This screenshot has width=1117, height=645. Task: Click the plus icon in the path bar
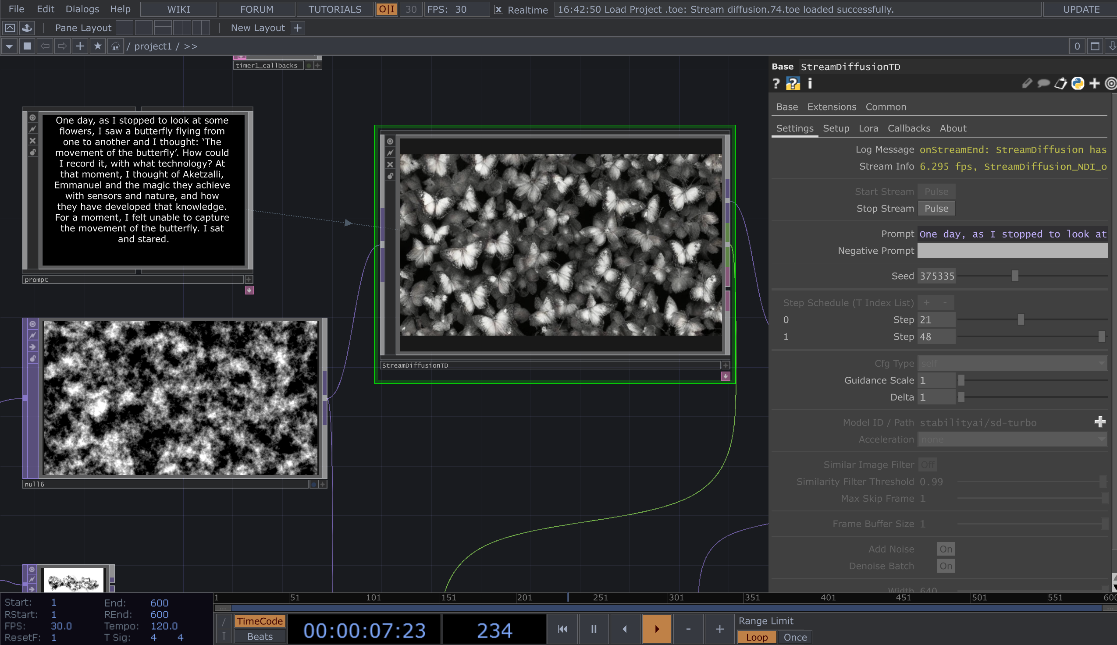[x=80, y=46]
